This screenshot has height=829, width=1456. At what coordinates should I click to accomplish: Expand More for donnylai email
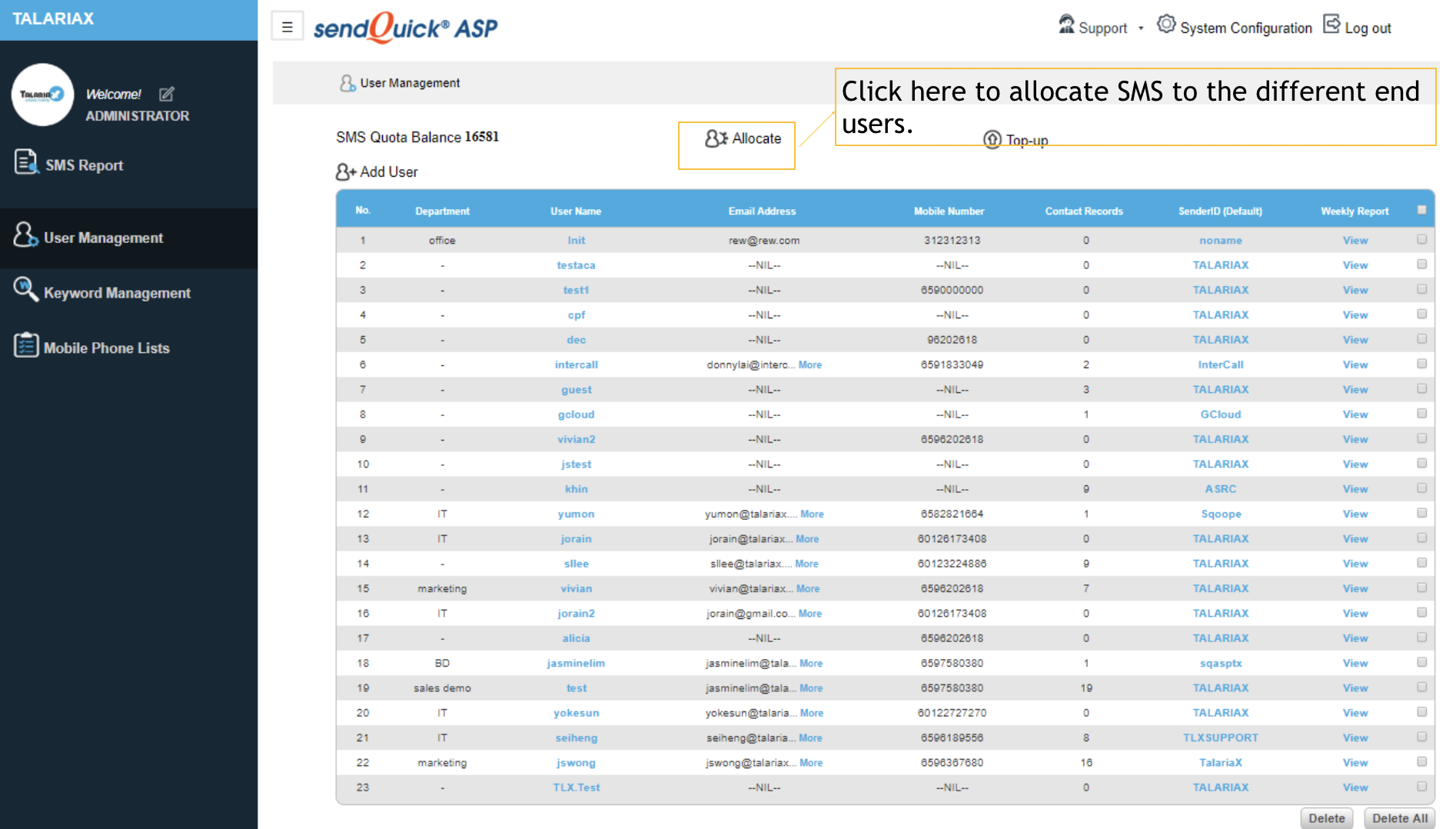click(x=810, y=365)
